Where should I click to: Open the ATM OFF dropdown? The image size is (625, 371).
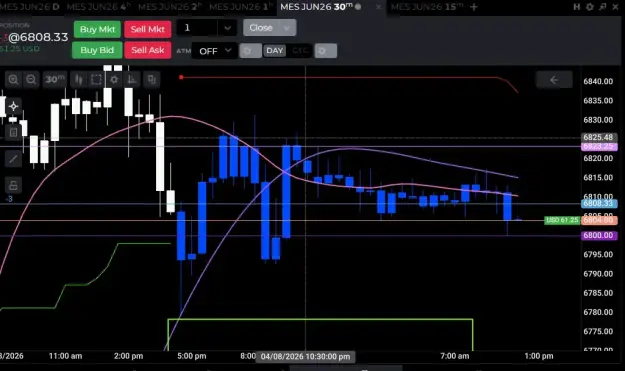[214, 51]
